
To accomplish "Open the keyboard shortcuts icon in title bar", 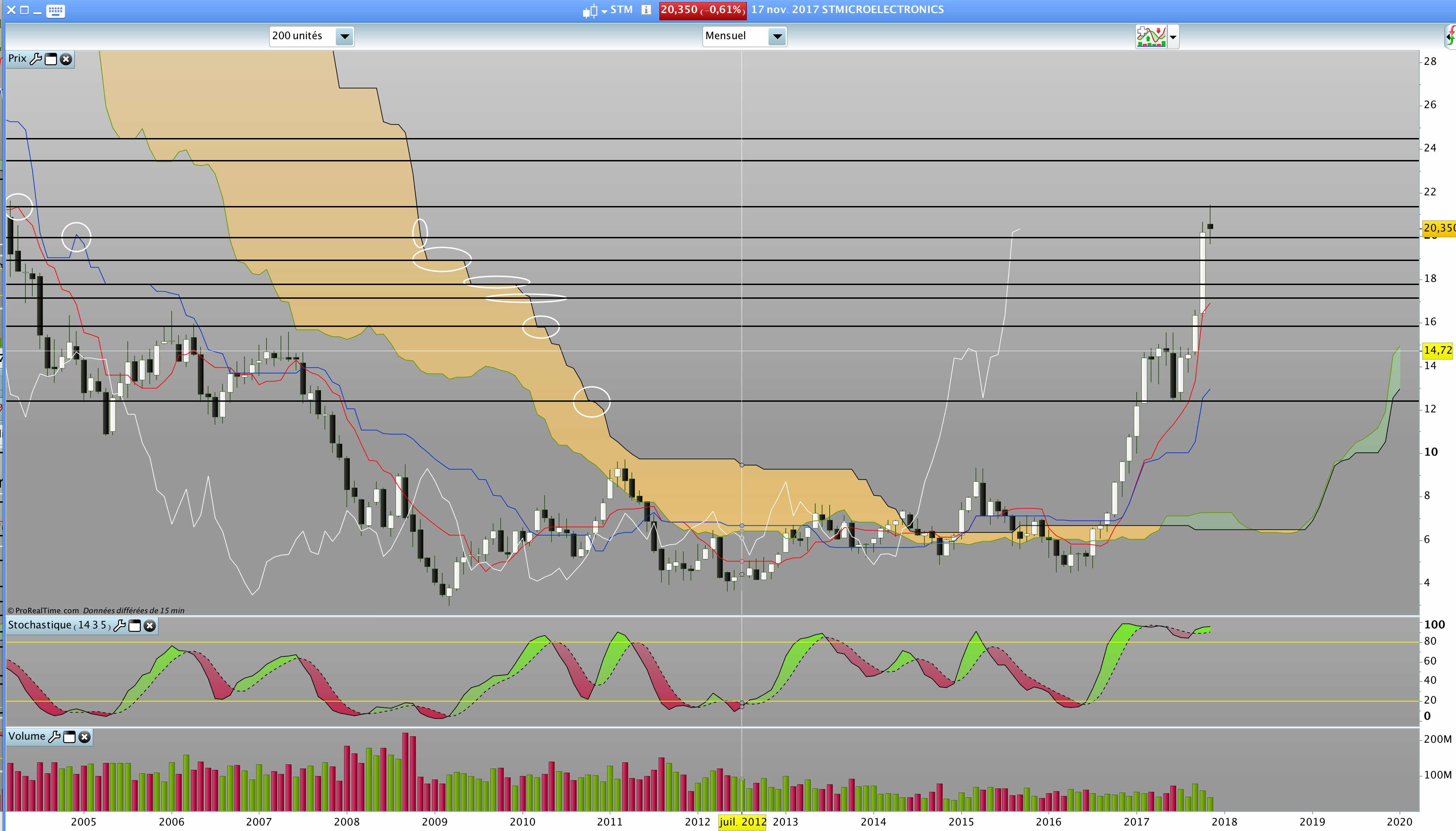I will 55,11.
